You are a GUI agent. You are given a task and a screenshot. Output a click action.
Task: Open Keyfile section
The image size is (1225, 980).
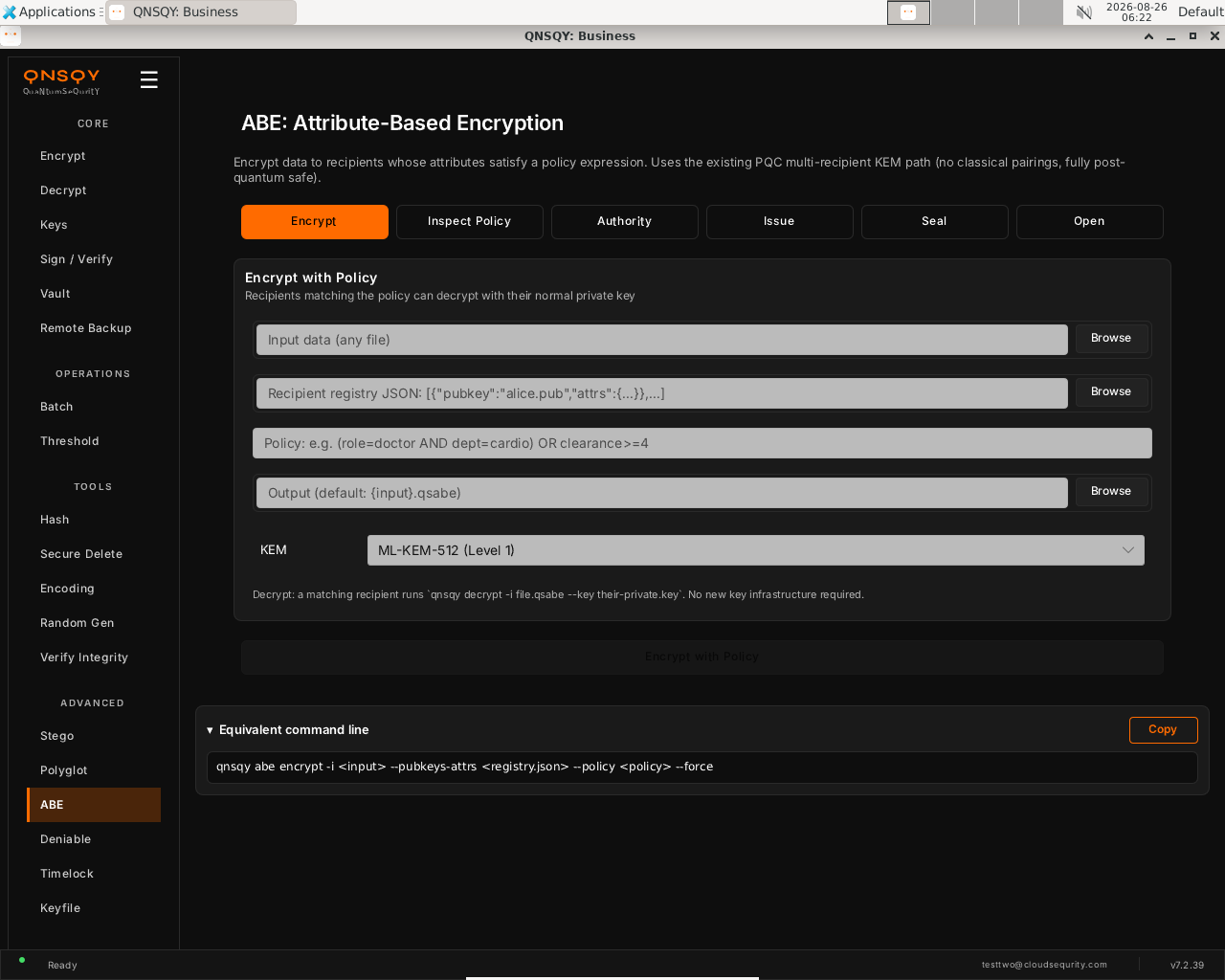[94, 908]
